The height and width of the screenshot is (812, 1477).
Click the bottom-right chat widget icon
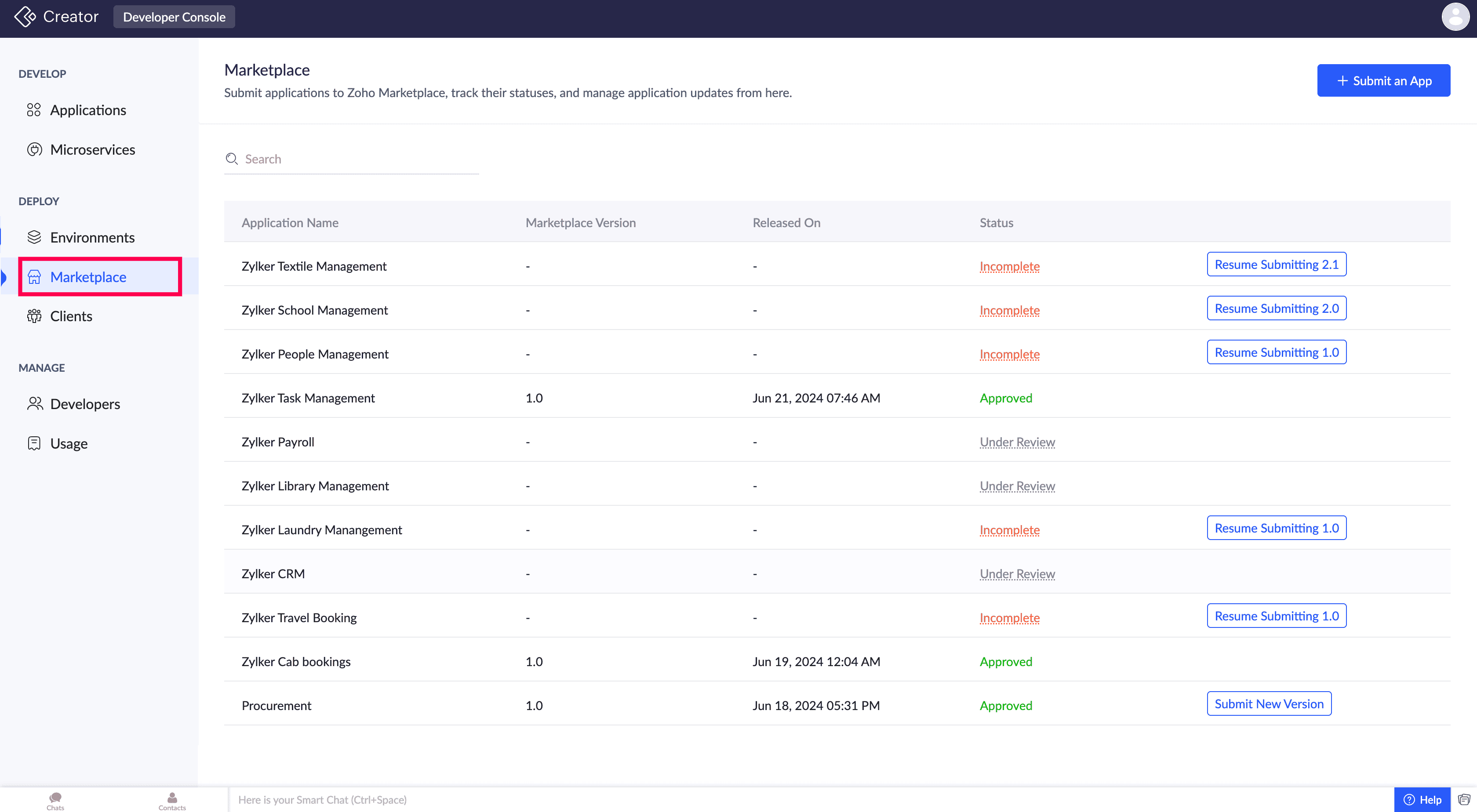(1464, 799)
